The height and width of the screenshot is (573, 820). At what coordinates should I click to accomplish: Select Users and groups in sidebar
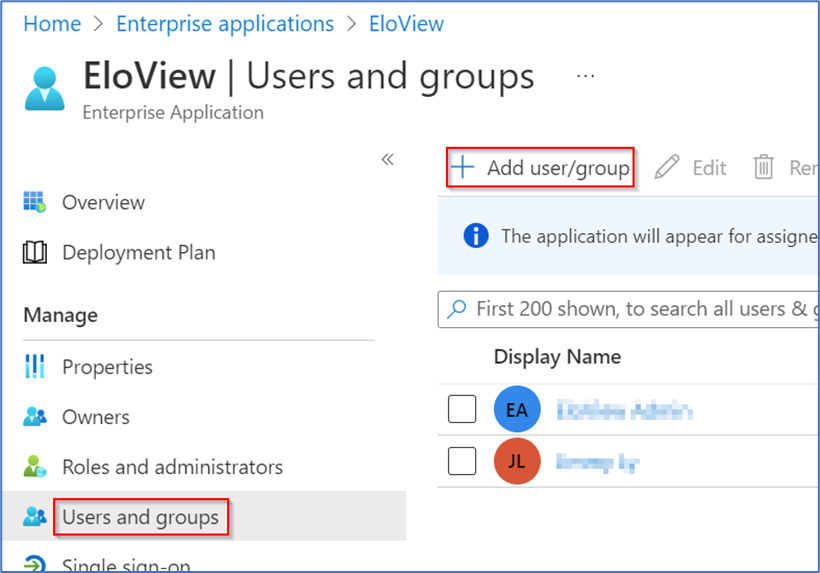pos(141,517)
